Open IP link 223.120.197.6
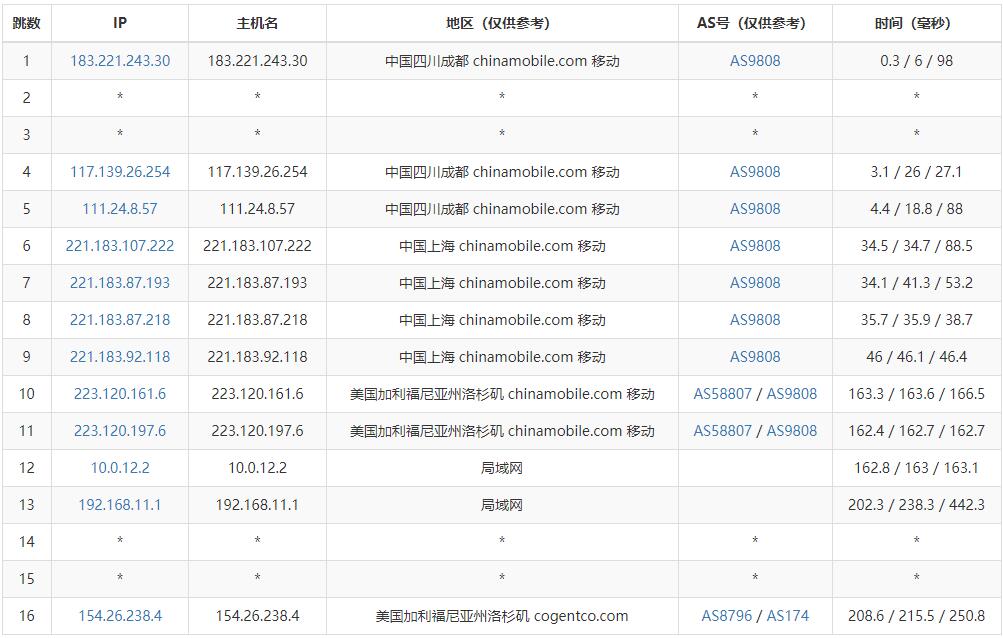The height and width of the screenshot is (638, 1003). click(x=120, y=431)
